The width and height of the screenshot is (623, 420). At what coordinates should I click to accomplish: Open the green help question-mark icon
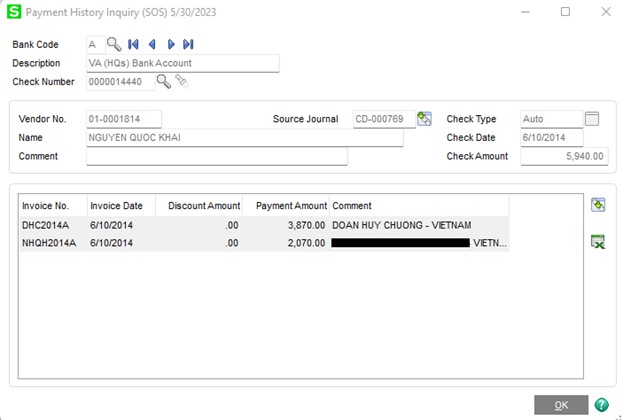602,405
